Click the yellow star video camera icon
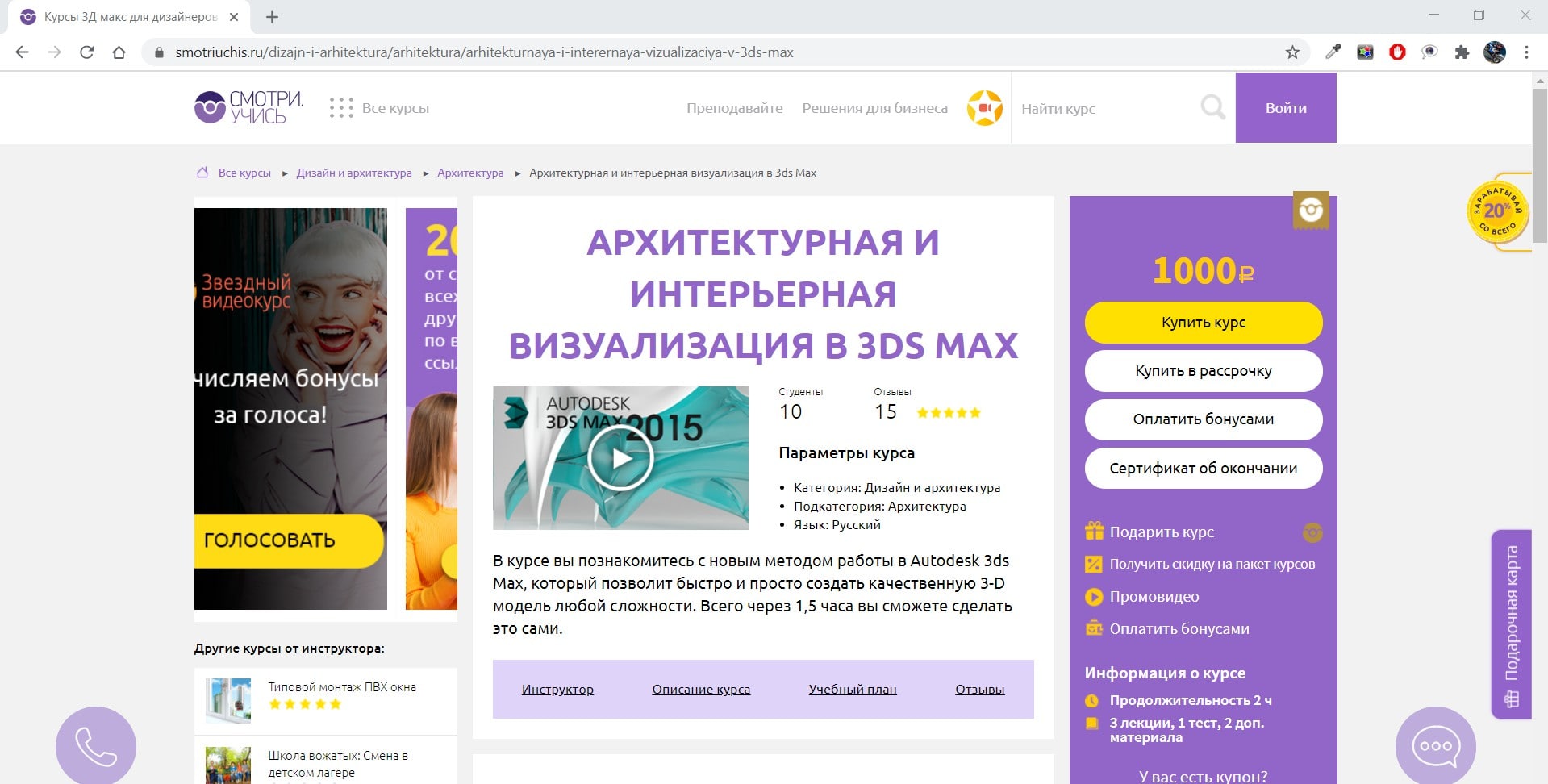Screen dimensions: 1548x784 (x=984, y=108)
